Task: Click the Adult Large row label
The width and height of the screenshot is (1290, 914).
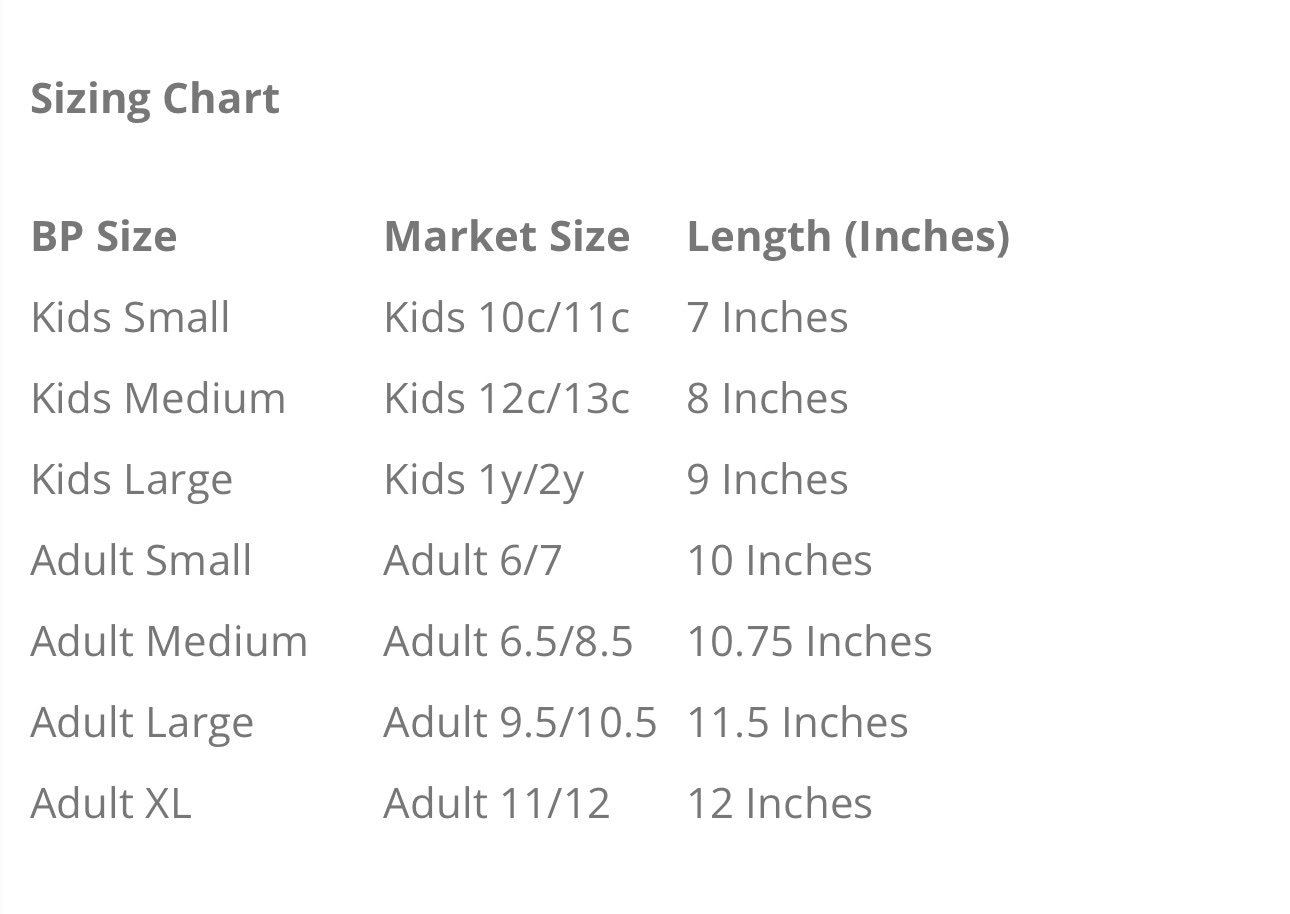Action: coord(142,724)
